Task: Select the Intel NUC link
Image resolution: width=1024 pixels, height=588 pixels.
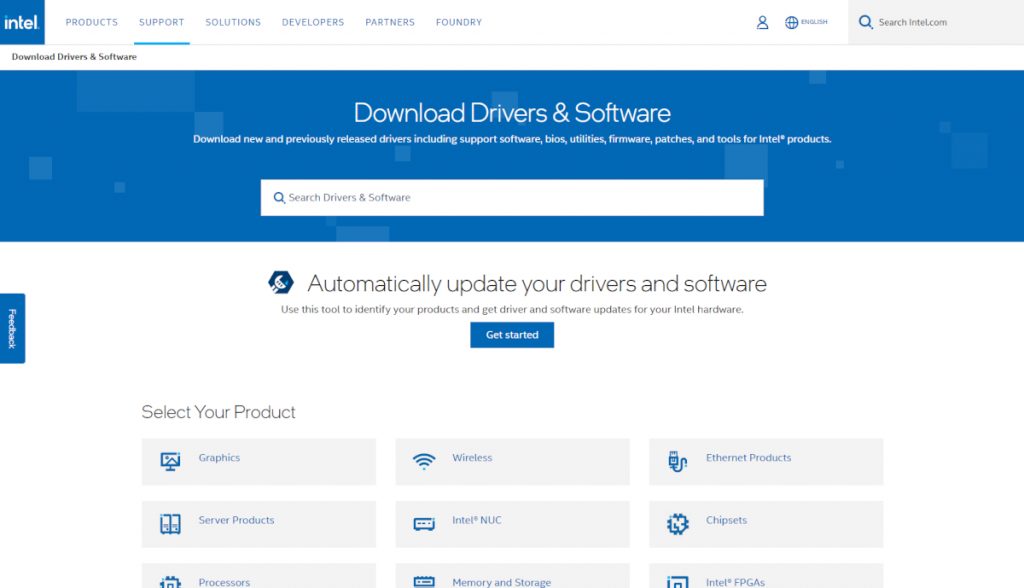Action: 477,520
